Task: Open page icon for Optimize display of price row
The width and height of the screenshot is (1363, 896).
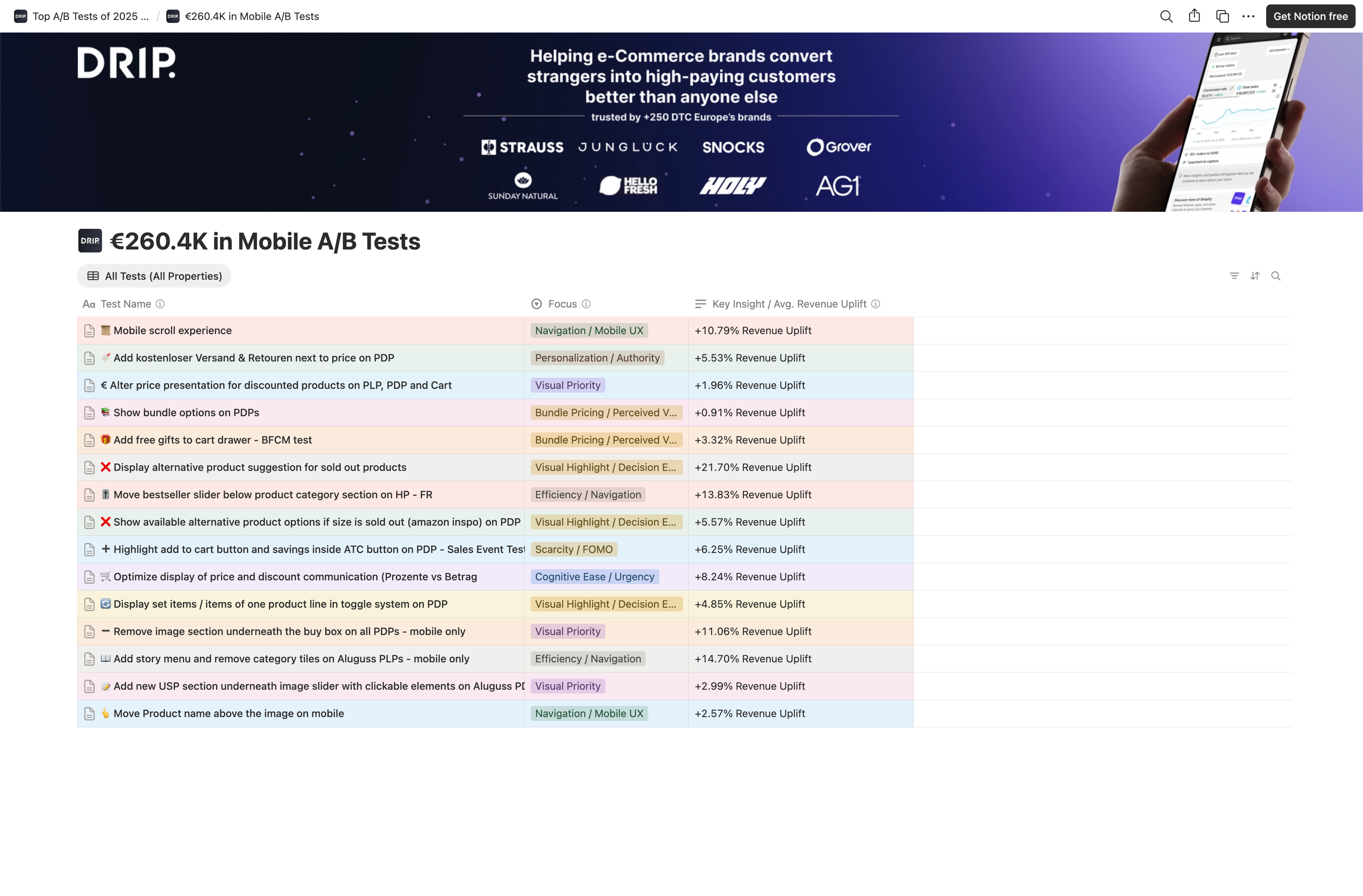Action: [x=89, y=577]
